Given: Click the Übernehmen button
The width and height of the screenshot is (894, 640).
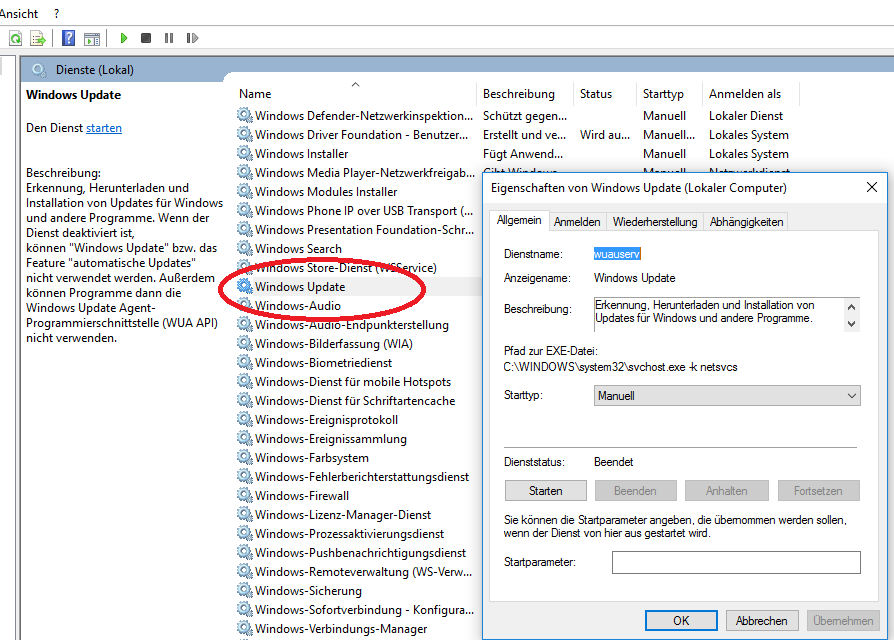Looking at the screenshot, I should point(843,621).
